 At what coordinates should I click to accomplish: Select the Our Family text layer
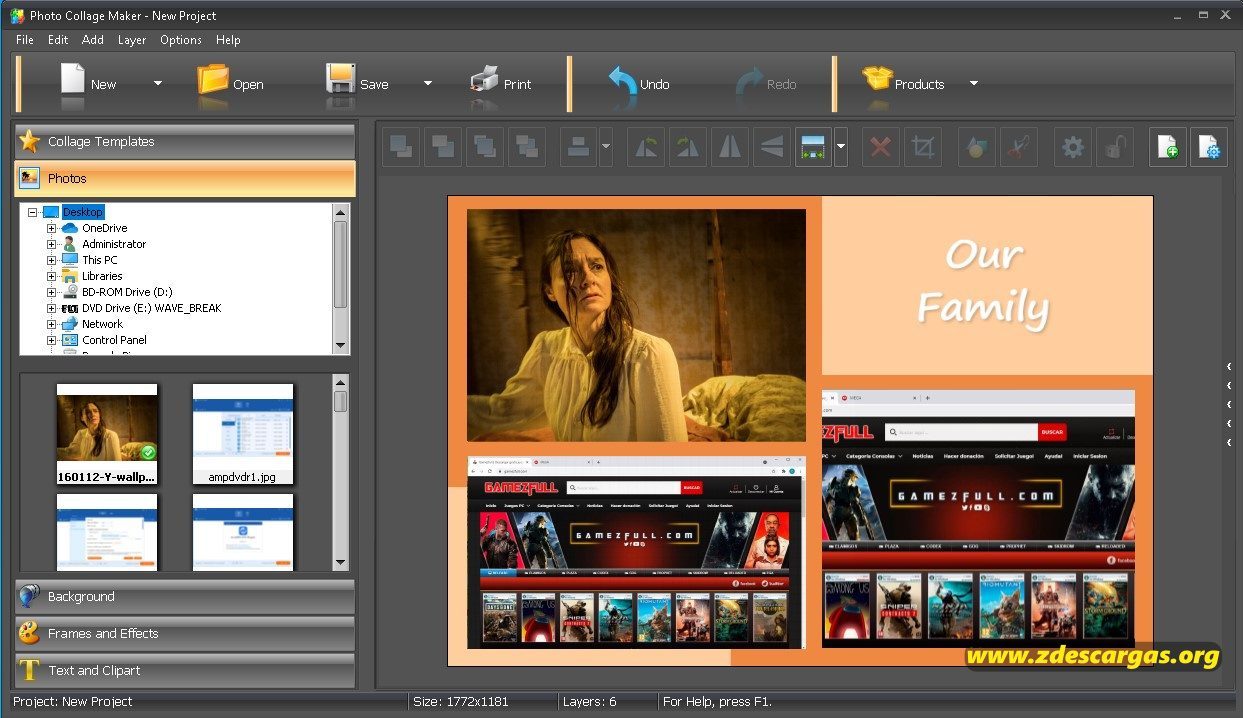[983, 282]
